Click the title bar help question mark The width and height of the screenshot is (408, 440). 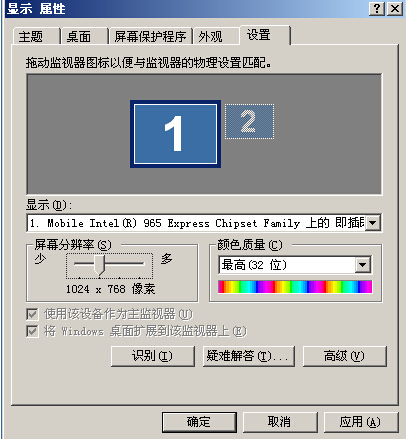[x=377, y=8]
